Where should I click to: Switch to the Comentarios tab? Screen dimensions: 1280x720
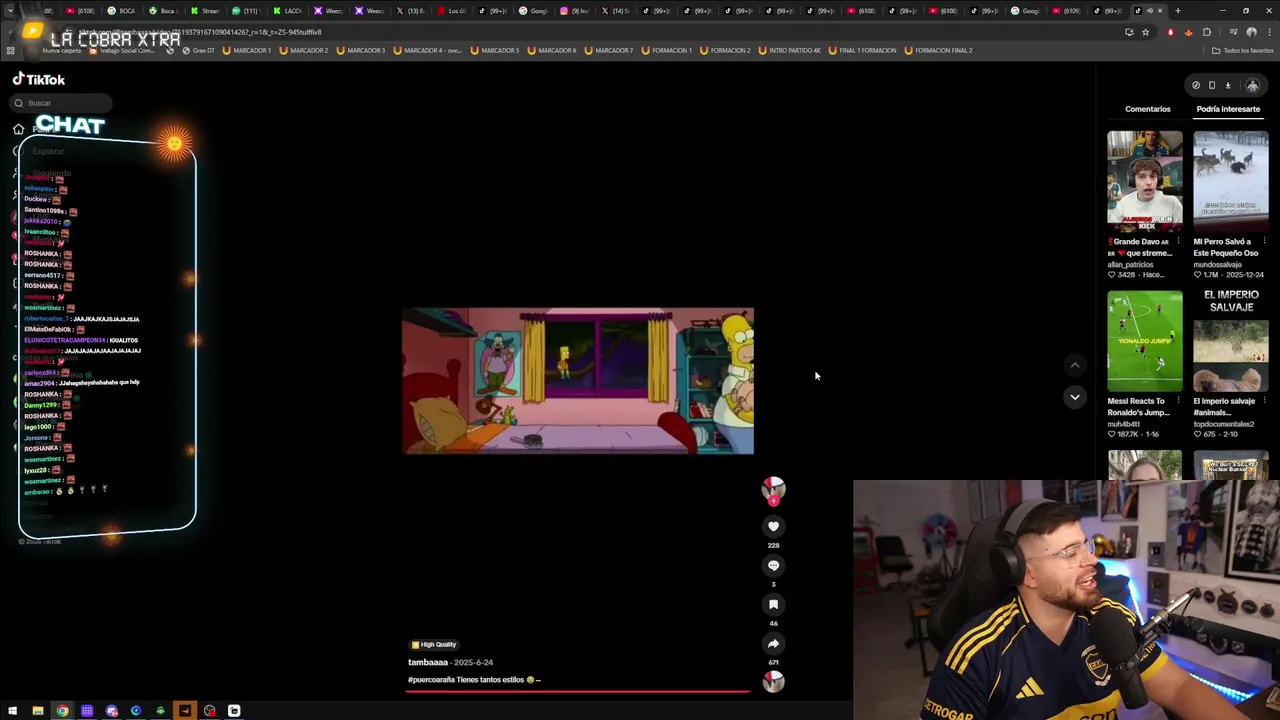[1147, 109]
